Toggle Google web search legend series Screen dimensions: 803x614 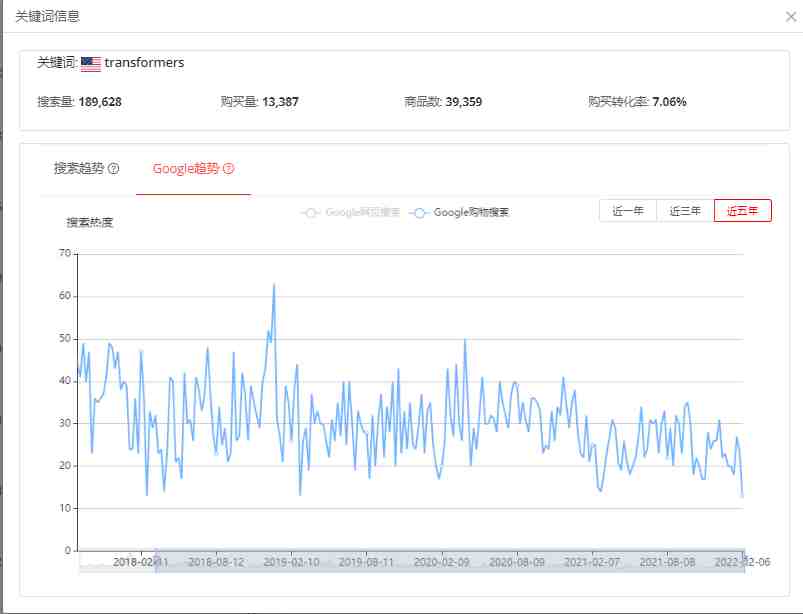tap(351, 212)
